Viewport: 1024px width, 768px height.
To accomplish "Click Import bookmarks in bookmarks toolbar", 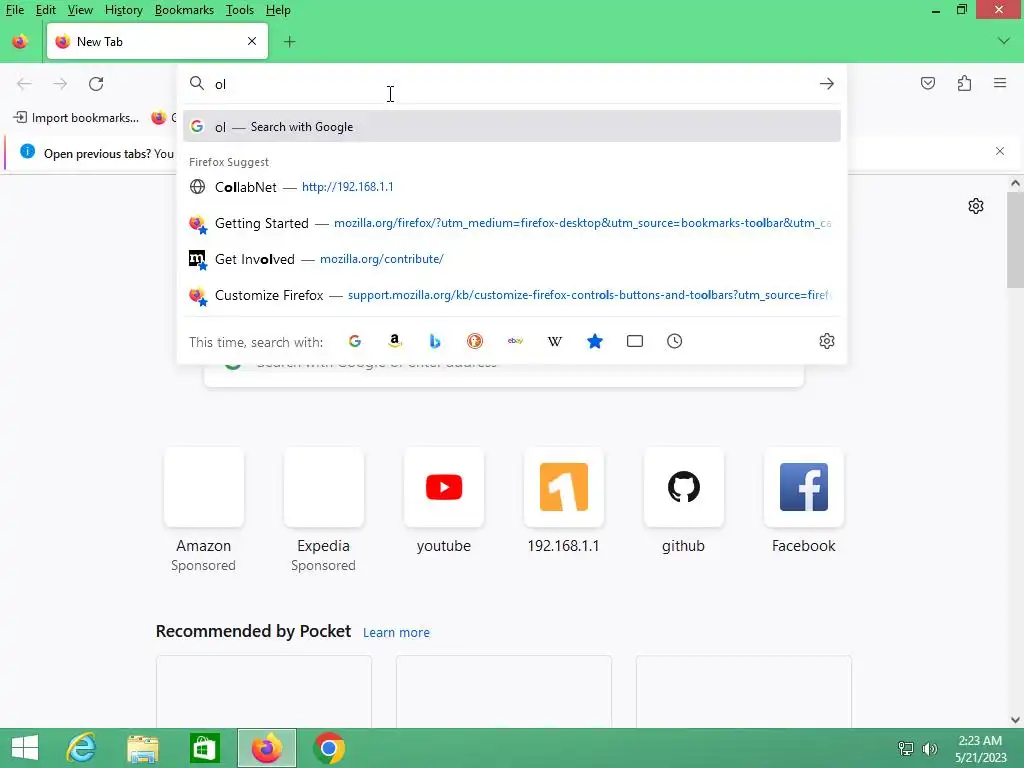I will (x=76, y=118).
